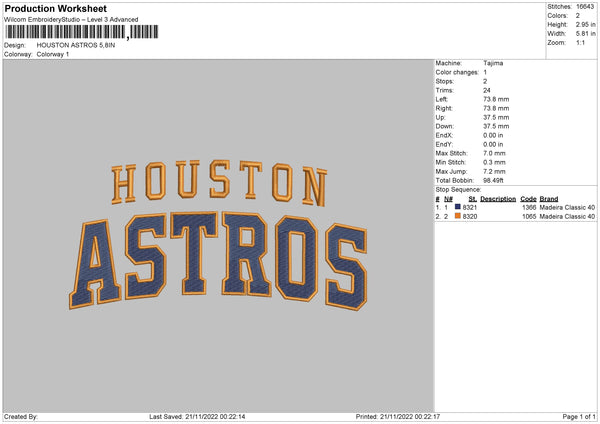Image resolution: width=600 pixels, height=424 pixels.
Task: Click the navy blue color swatch 8321
Action: [457, 207]
